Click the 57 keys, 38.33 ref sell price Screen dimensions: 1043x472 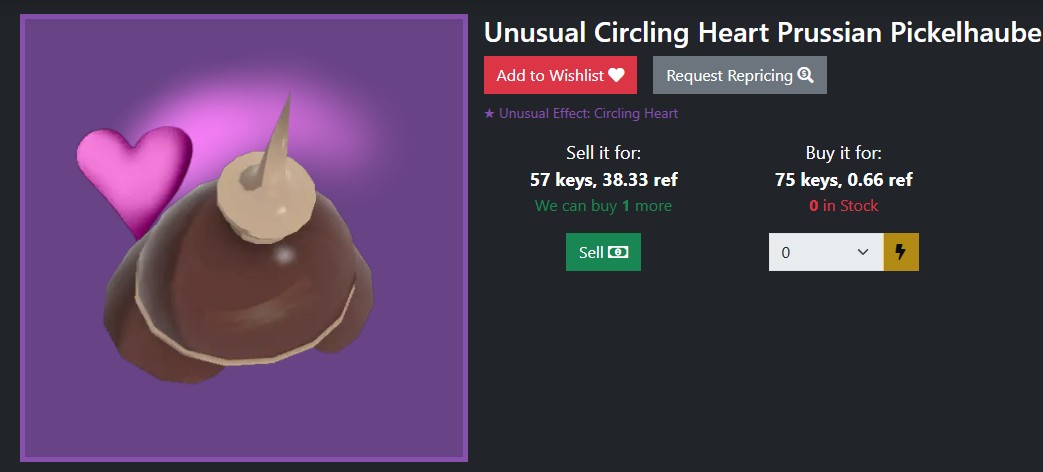click(604, 179)
